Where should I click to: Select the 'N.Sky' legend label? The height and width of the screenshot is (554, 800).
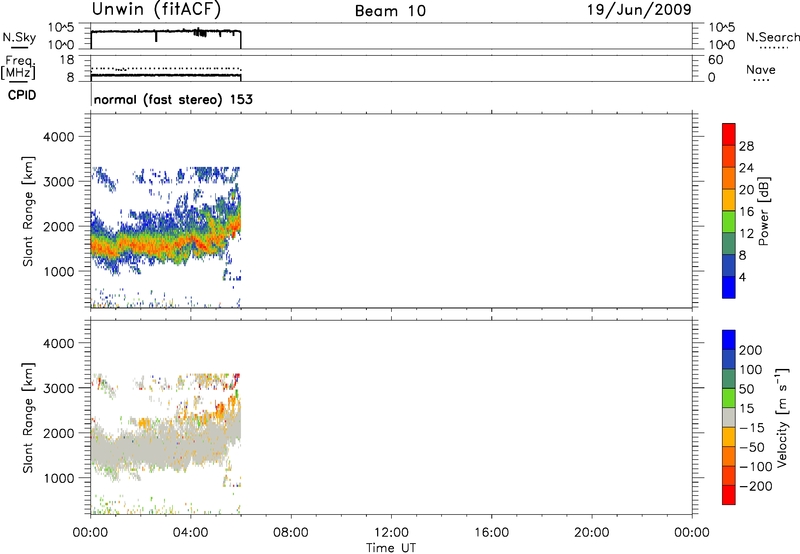coord(19,37)
